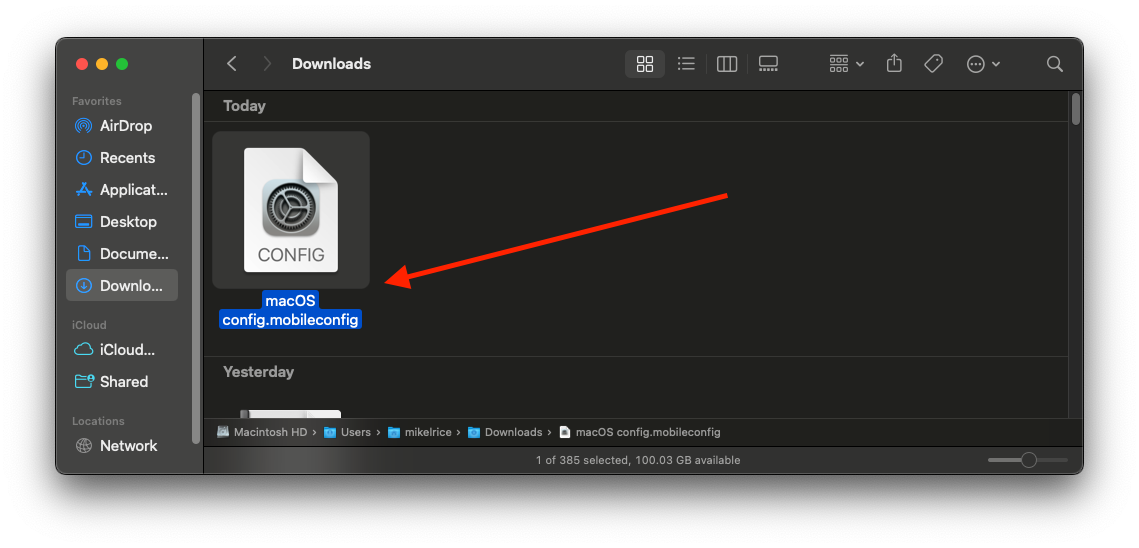
Task: Click the Locations section heading
Action: coord(98,421)
